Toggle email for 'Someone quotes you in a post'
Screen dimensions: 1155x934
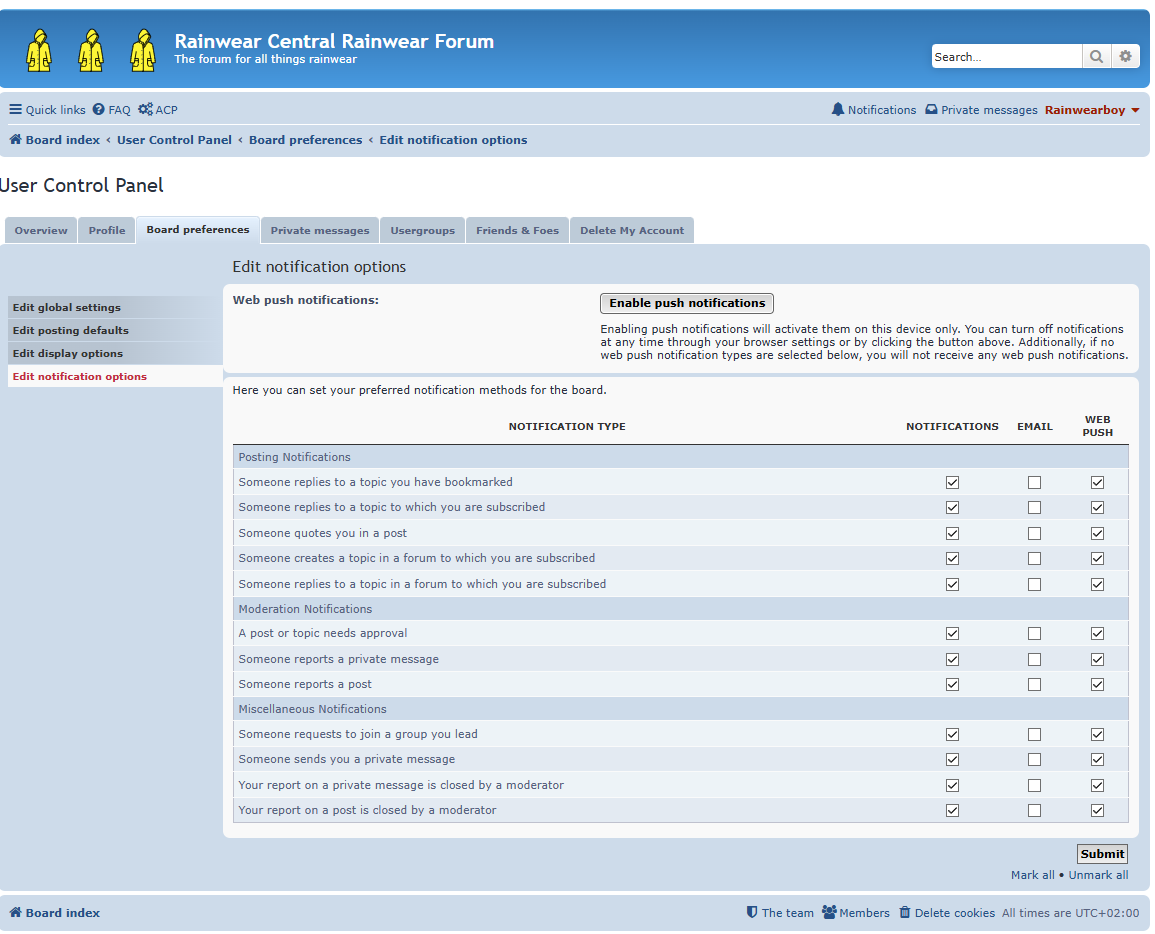(x=1034, y=533)
